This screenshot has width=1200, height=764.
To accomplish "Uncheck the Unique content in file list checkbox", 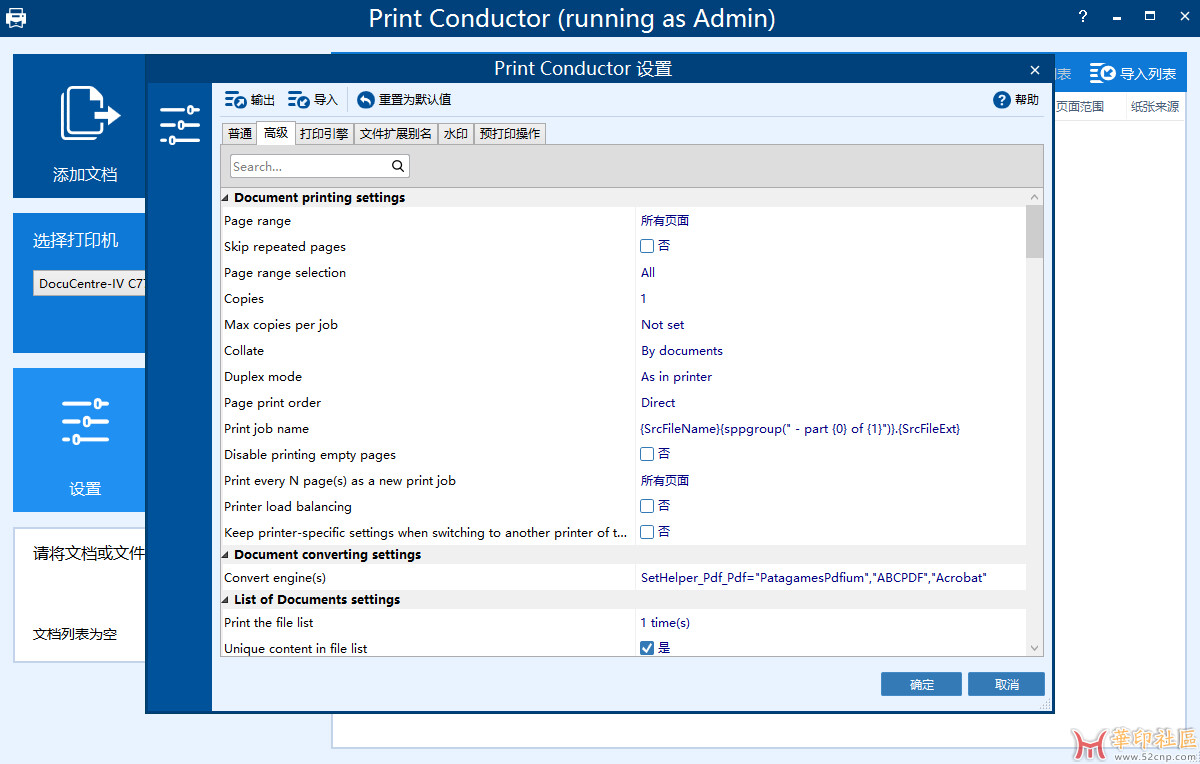I will (x=647, y=648).
